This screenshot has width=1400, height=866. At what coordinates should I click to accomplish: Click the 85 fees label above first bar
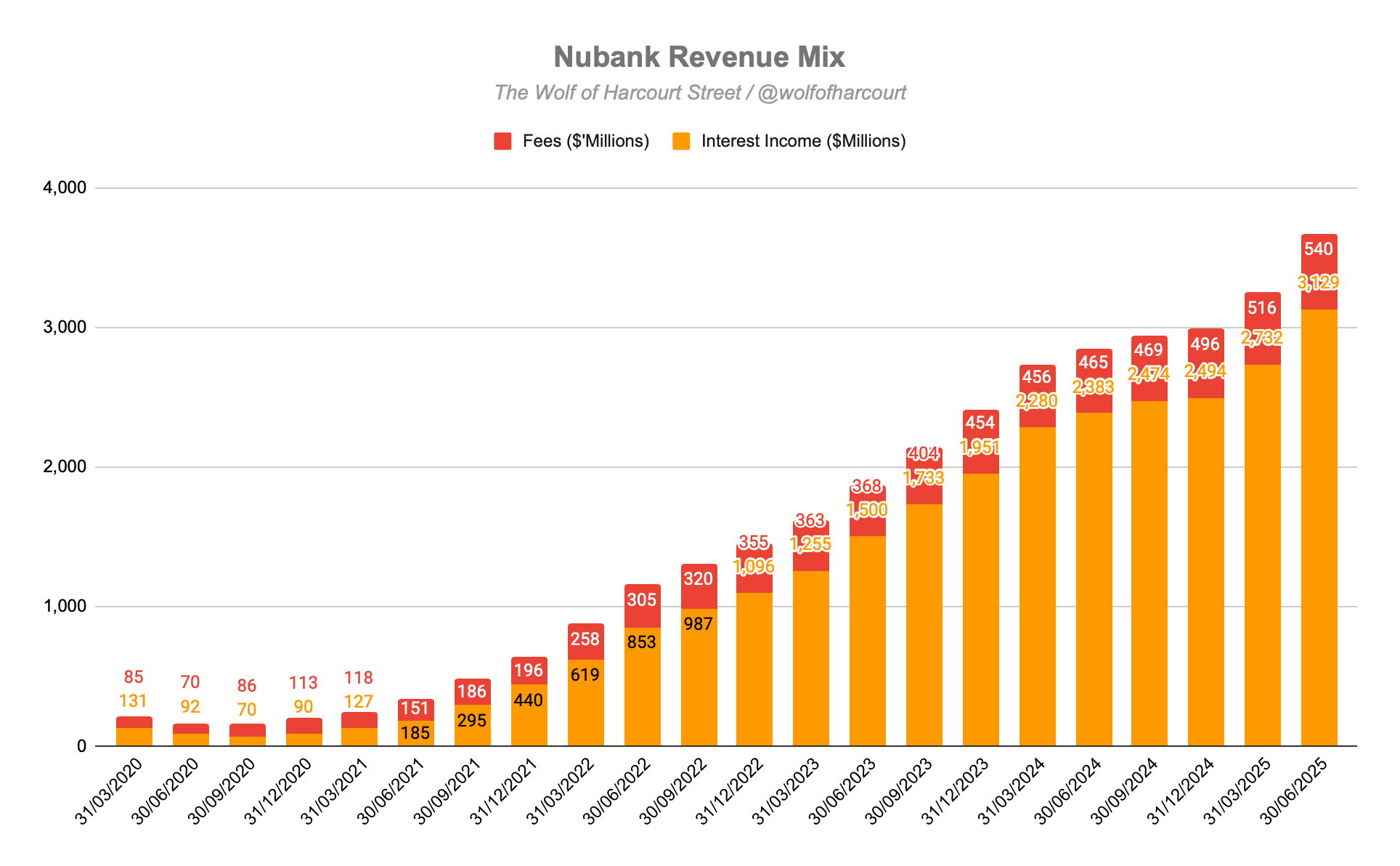tap(134, 677)
